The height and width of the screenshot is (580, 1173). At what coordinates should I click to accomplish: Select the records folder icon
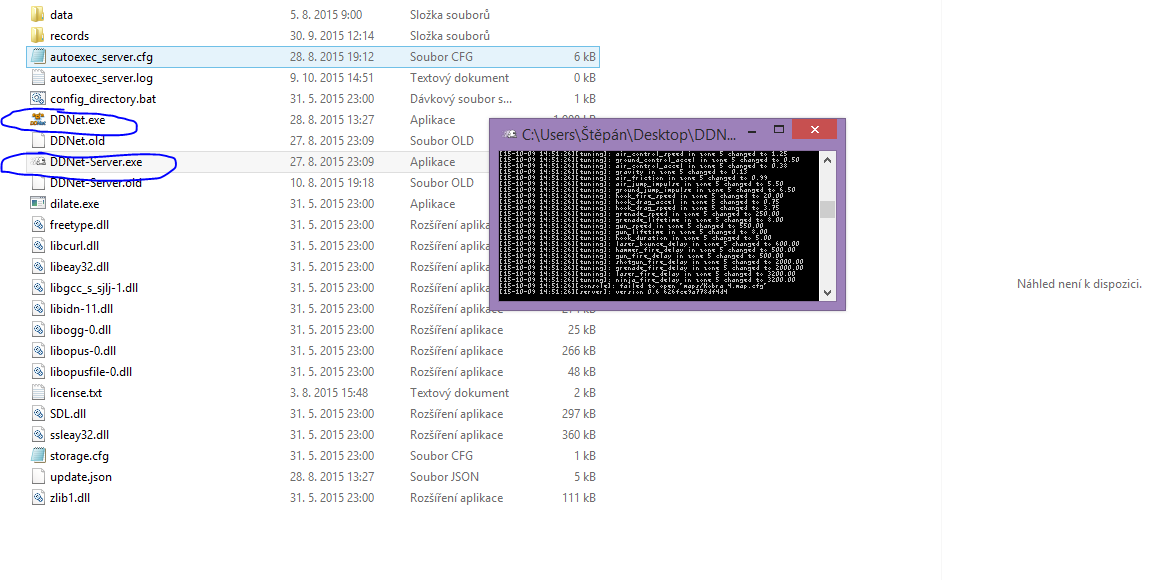click(38, 36)
